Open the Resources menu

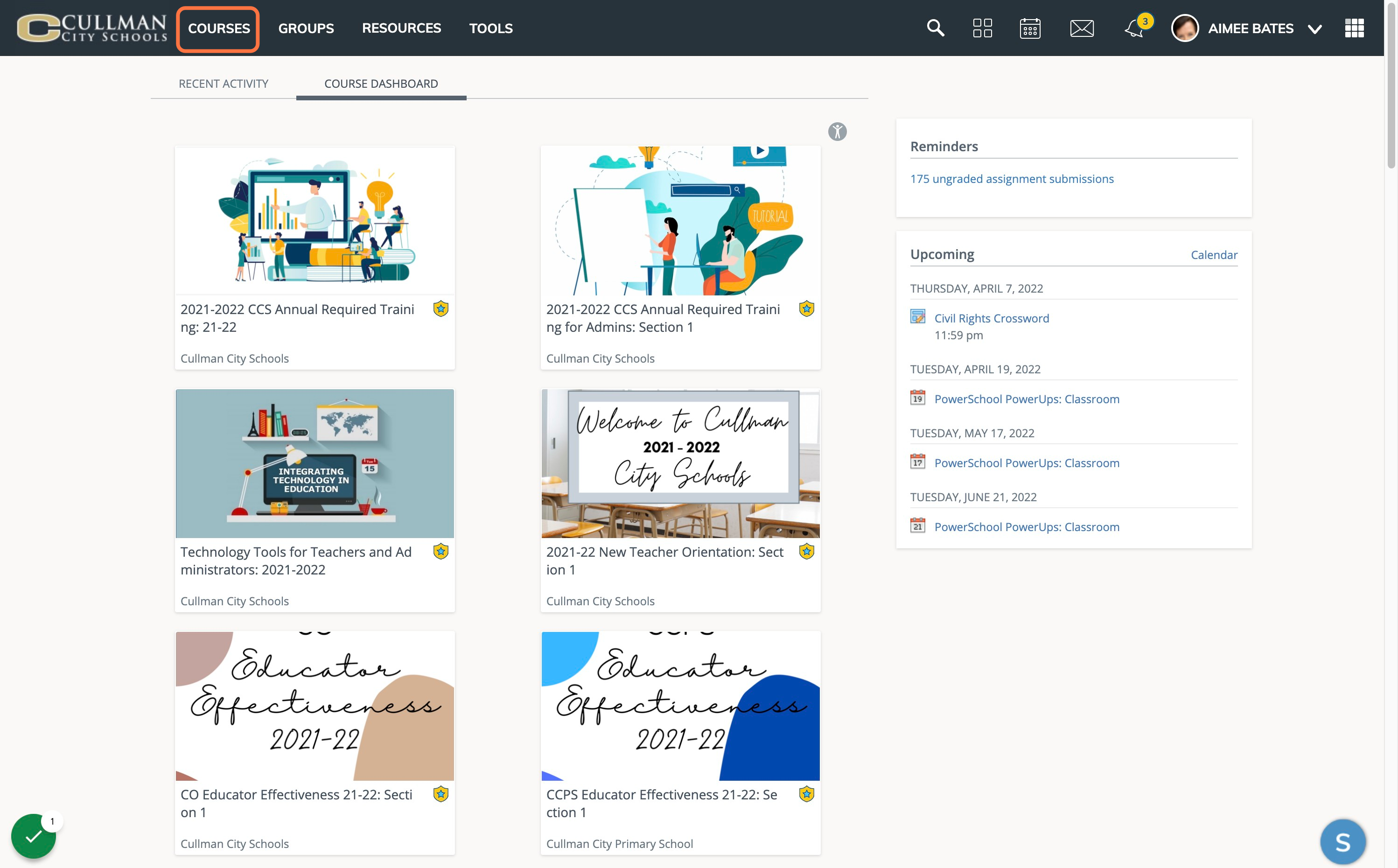point(401,28)
